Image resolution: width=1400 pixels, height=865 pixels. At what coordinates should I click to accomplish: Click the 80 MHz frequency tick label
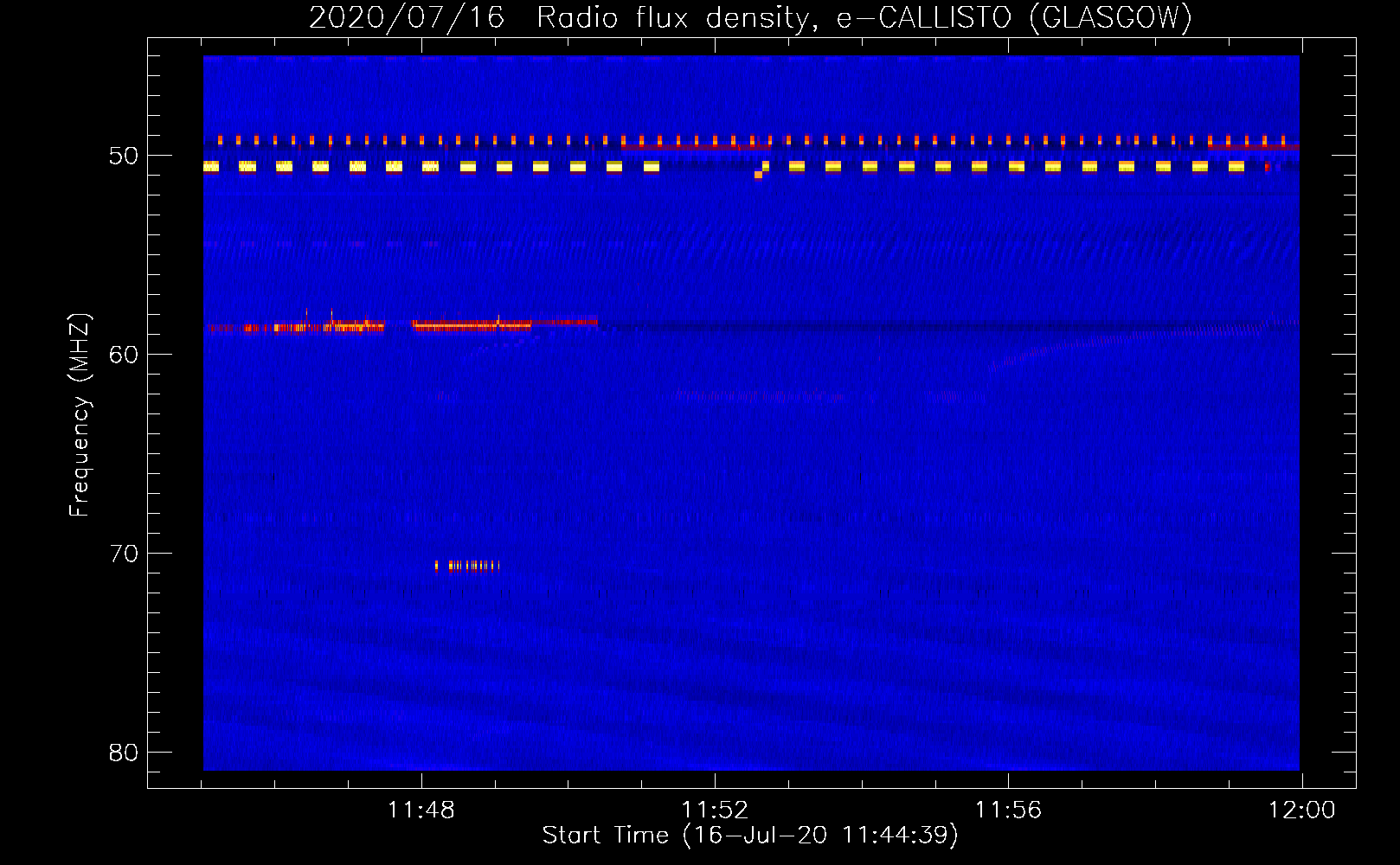click(x=124, y=753)
